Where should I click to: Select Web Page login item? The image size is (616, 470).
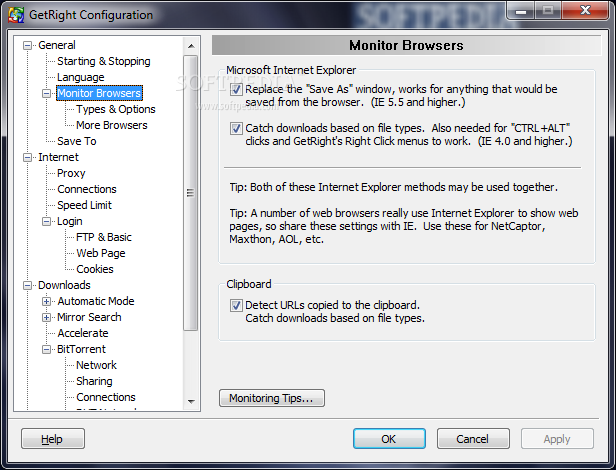tap(101, 253)
